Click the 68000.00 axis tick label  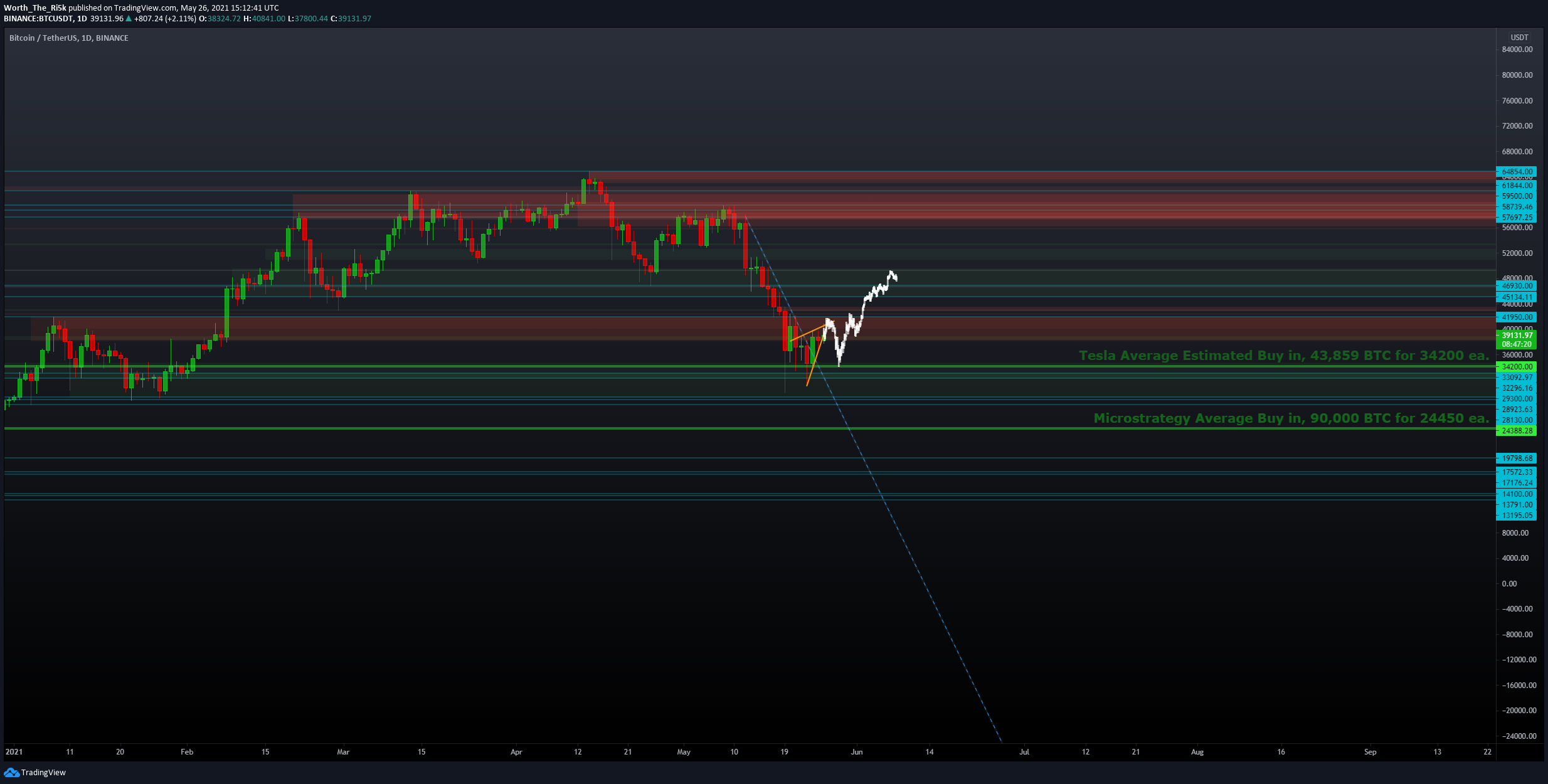pos(1517,152)
